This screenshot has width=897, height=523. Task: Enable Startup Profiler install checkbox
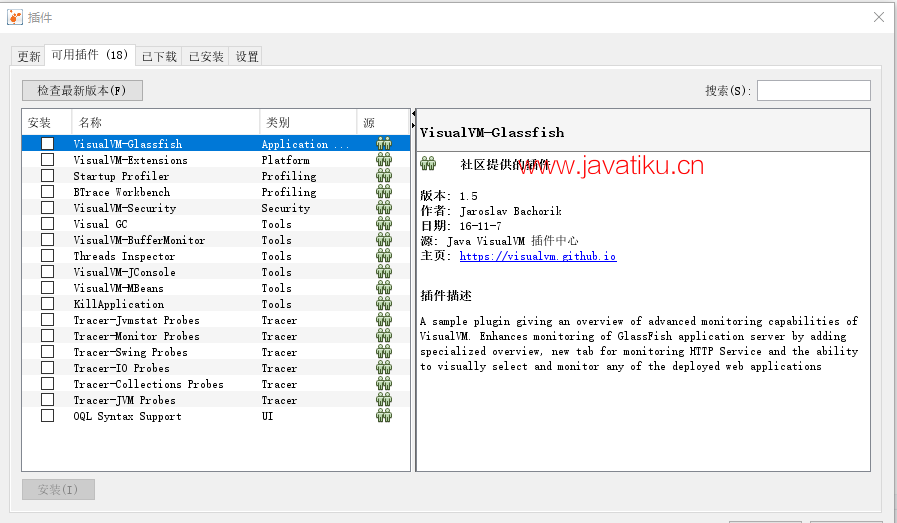47,176
